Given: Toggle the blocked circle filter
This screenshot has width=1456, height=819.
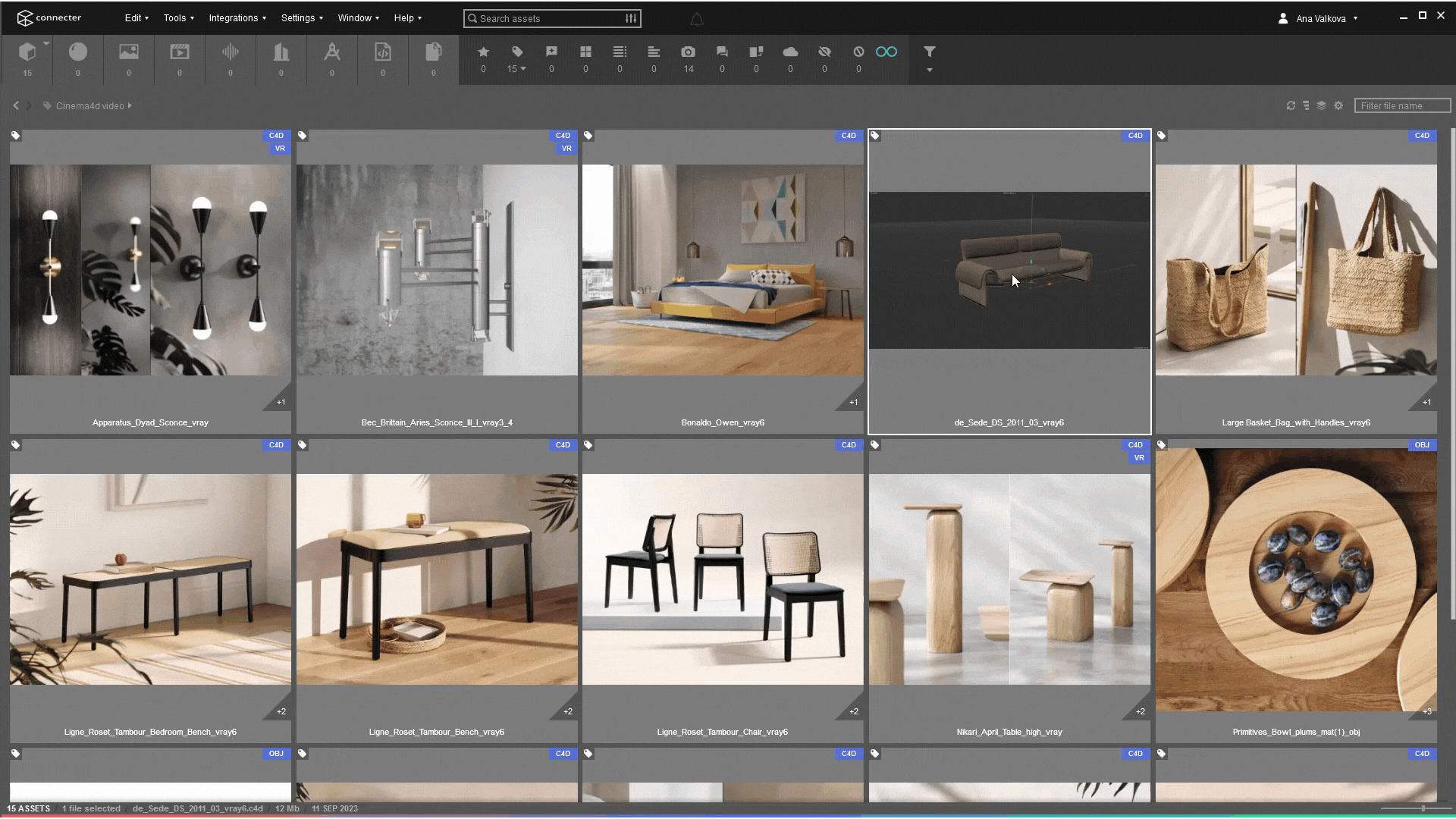Looking at the screenshot, I should tap(858, 52).
